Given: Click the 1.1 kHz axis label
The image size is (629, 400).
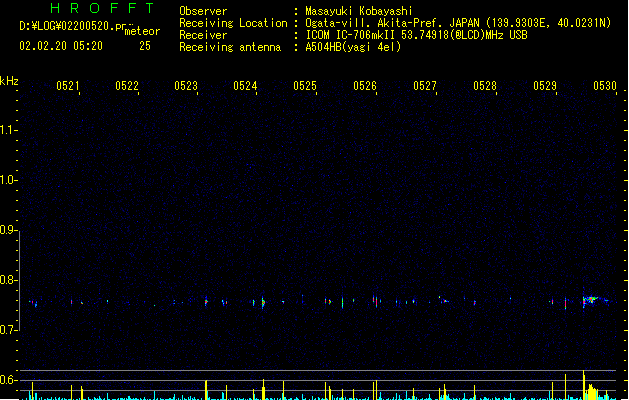Looking at the screenshot, I should 7,130.
